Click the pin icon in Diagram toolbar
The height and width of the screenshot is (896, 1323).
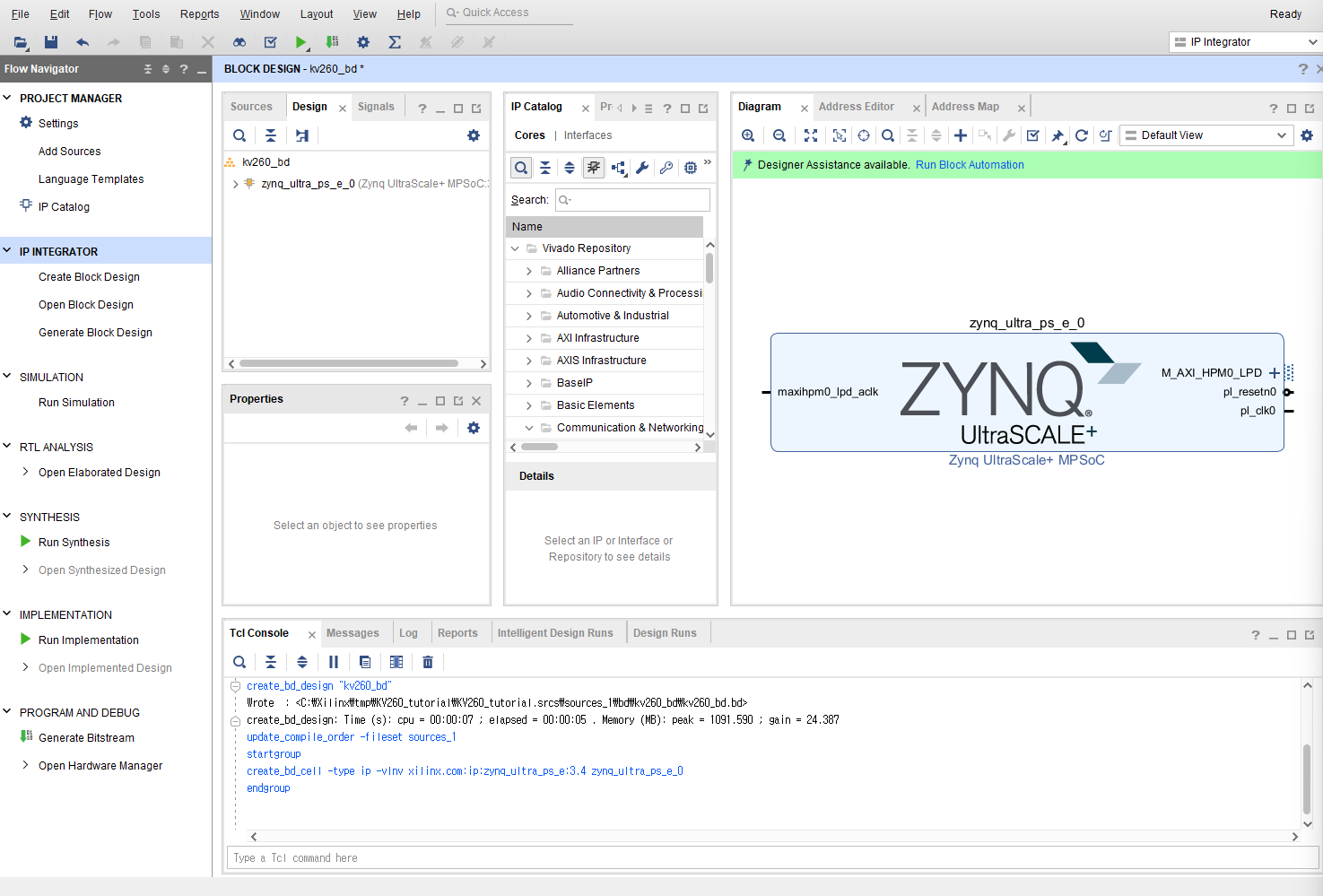pos(1058,135)
